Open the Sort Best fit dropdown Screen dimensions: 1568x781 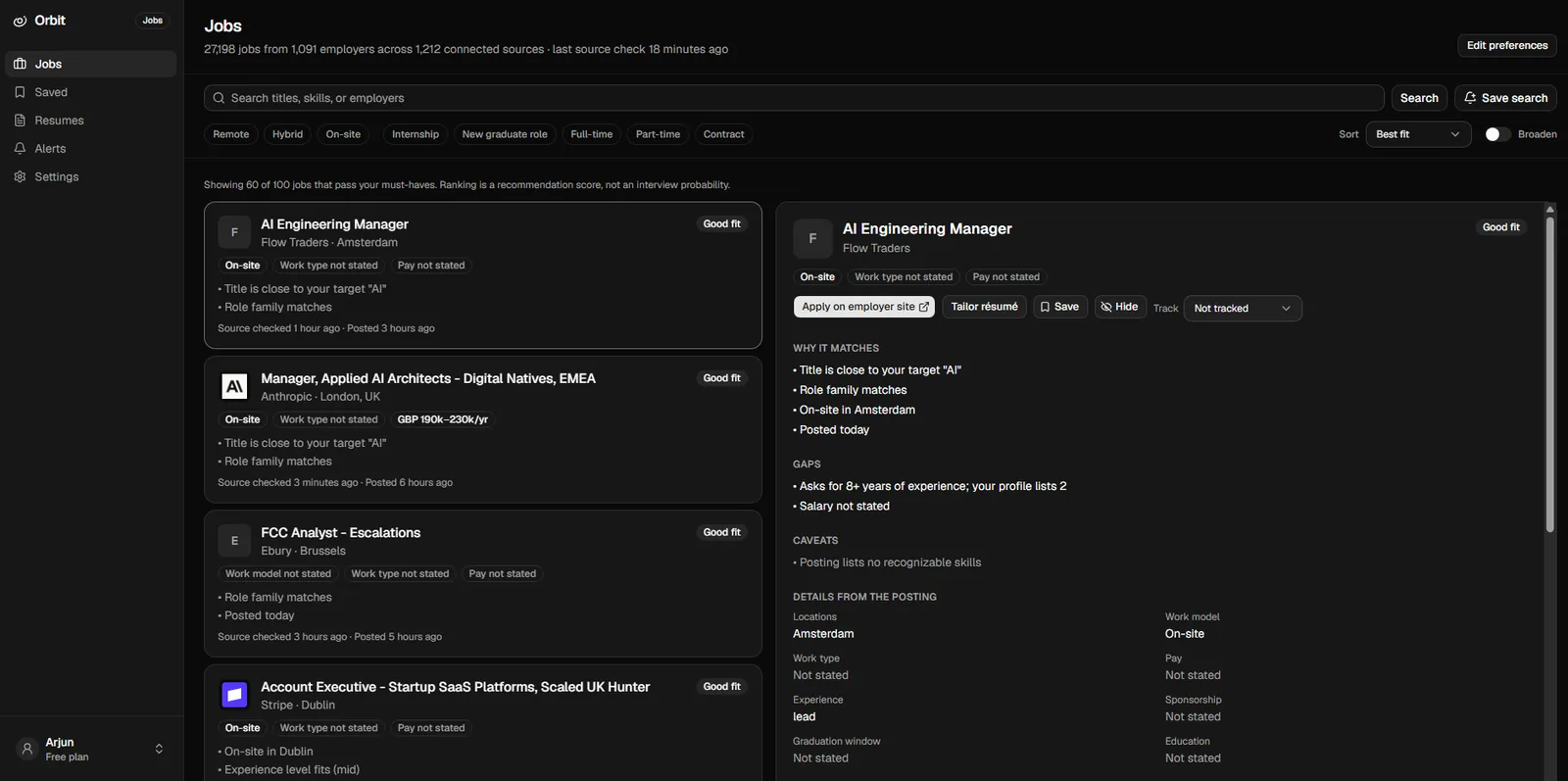[1418, 134]
